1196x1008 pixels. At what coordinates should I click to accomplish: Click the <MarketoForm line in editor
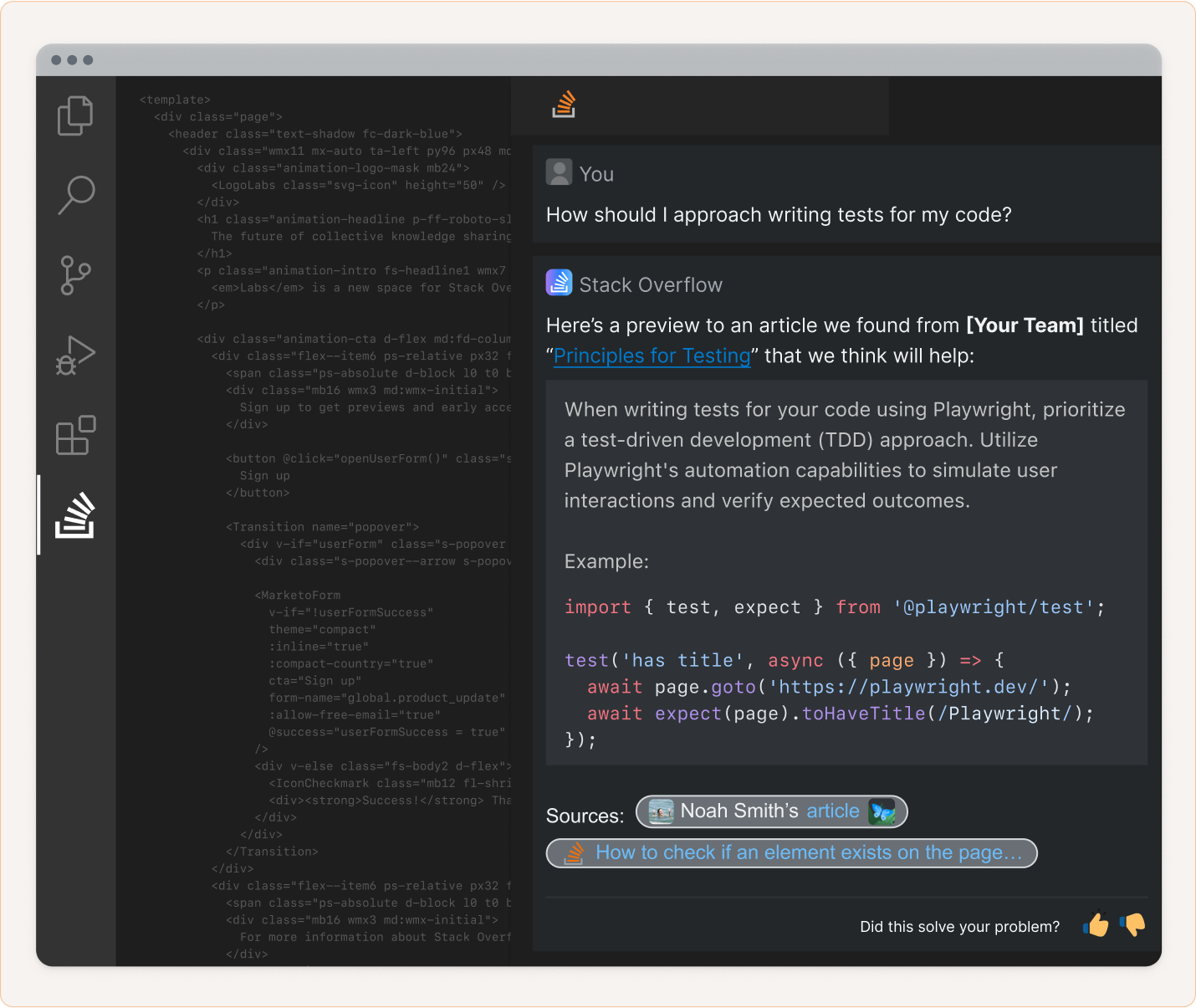pos(298,596)
